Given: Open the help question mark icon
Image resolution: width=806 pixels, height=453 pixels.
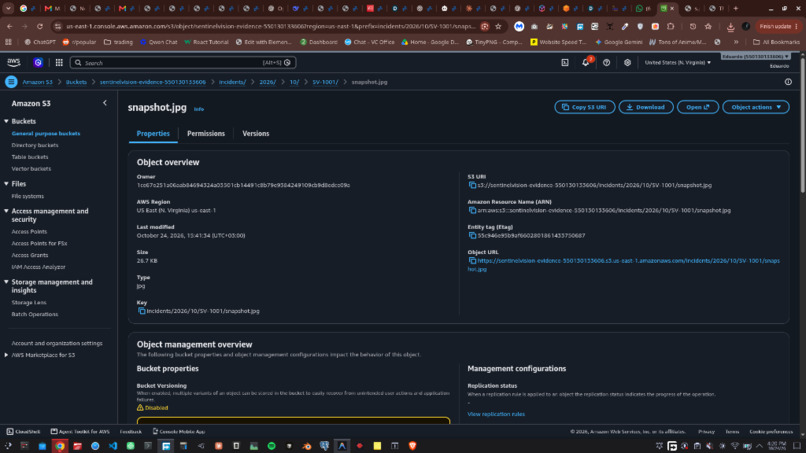Looking at the screenshot, I should point(607,62).
